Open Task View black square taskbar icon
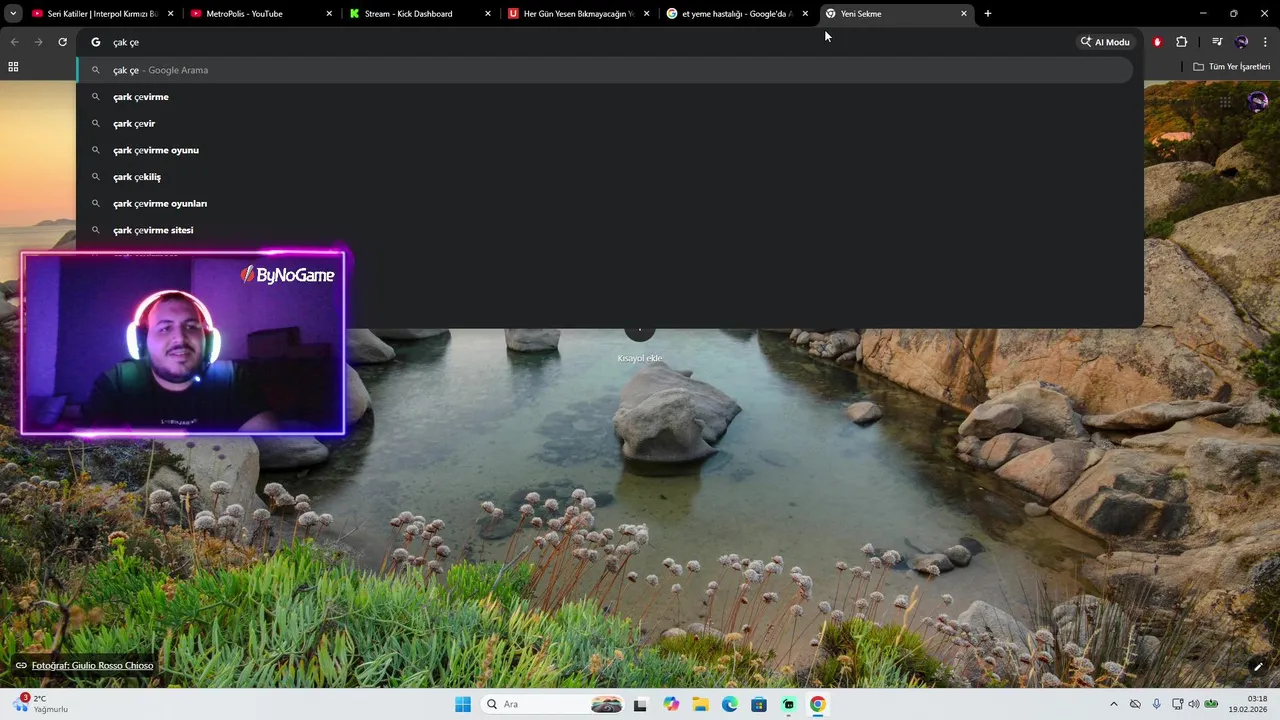The image size is (1280, 720). [x=640, y=704]
